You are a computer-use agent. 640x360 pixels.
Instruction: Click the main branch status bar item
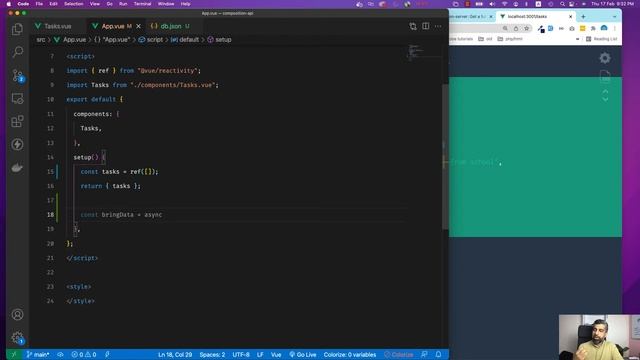(38, 354)
